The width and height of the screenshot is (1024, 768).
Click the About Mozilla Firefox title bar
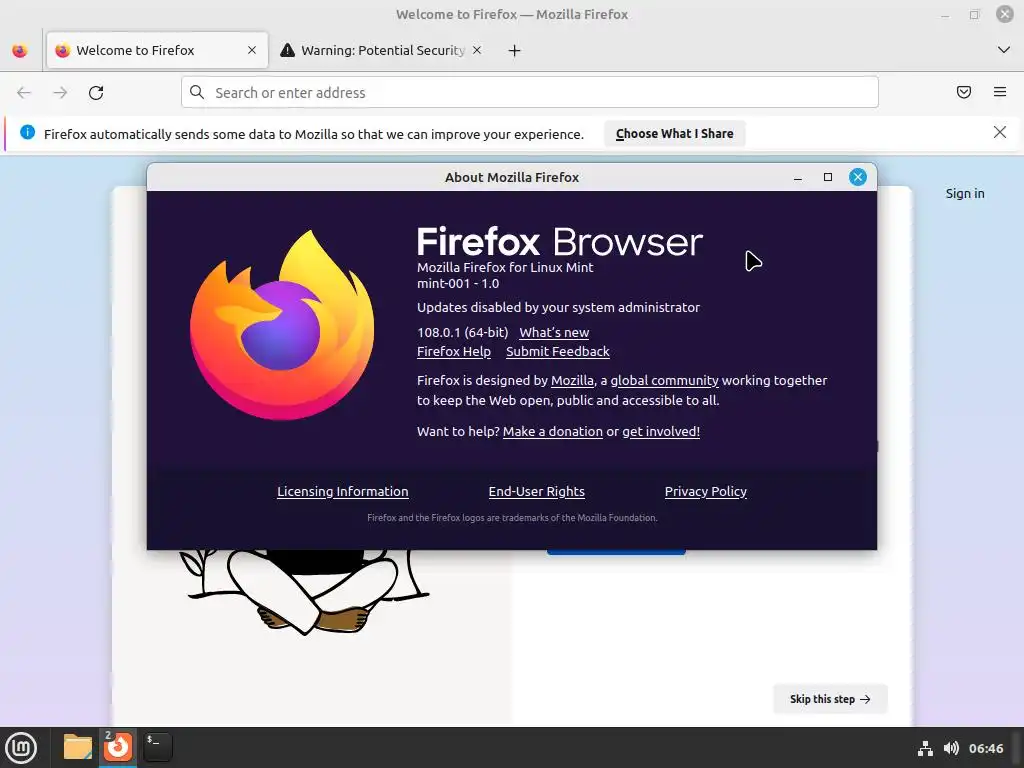[x=512, y=177]
